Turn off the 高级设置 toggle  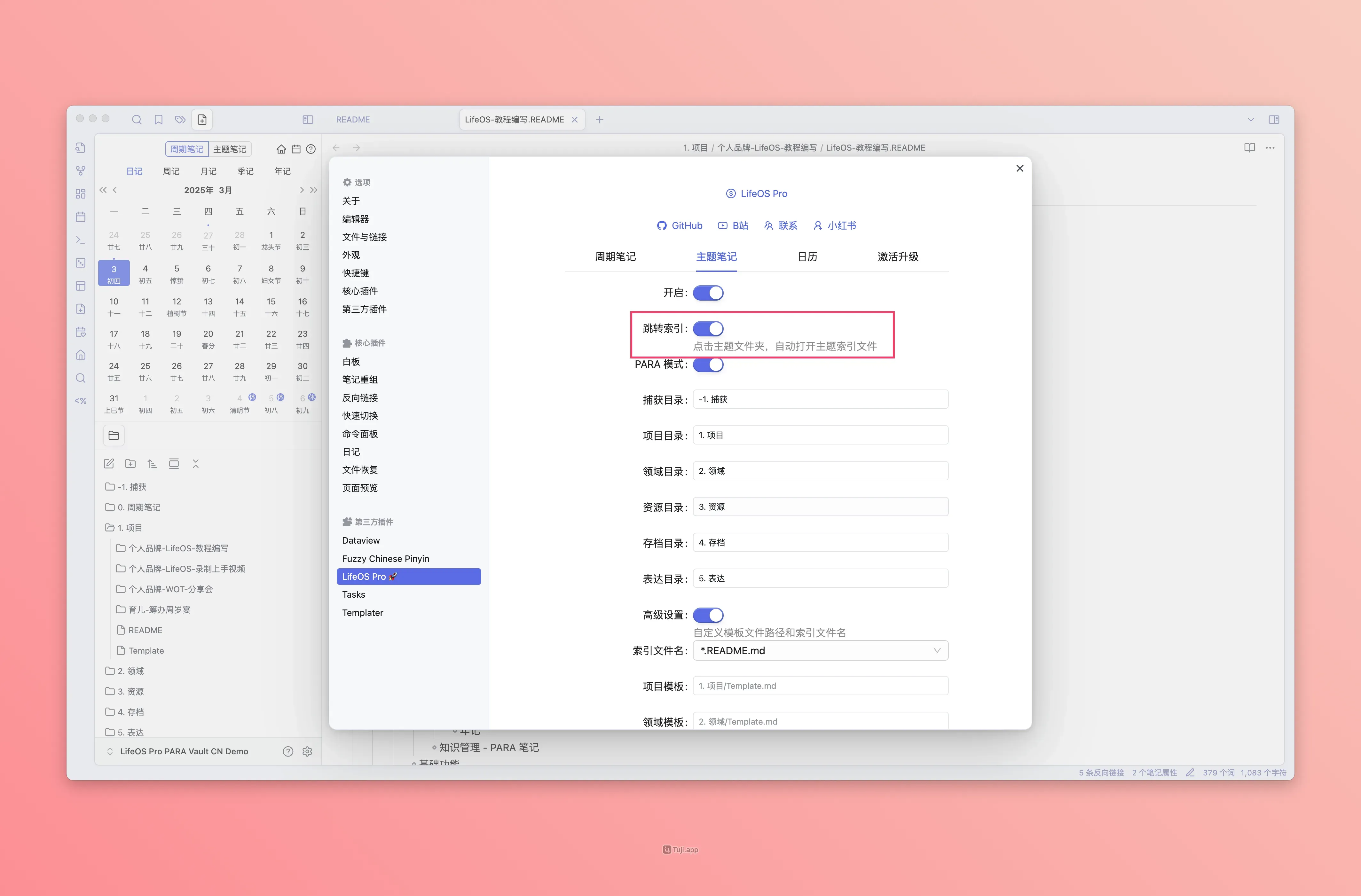pyautogui.click(x=708, y=615)
